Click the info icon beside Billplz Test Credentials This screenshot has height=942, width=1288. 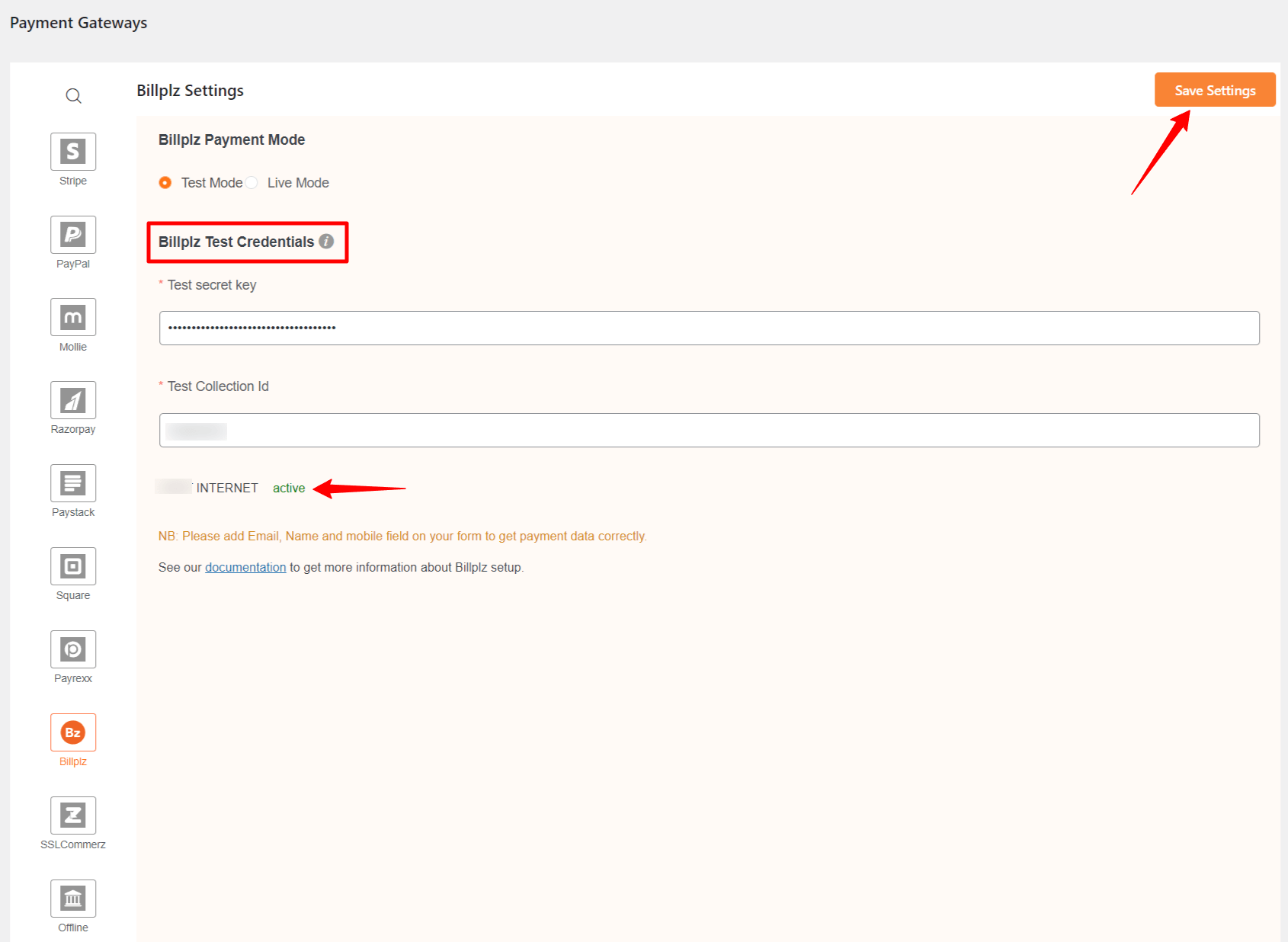326,242
